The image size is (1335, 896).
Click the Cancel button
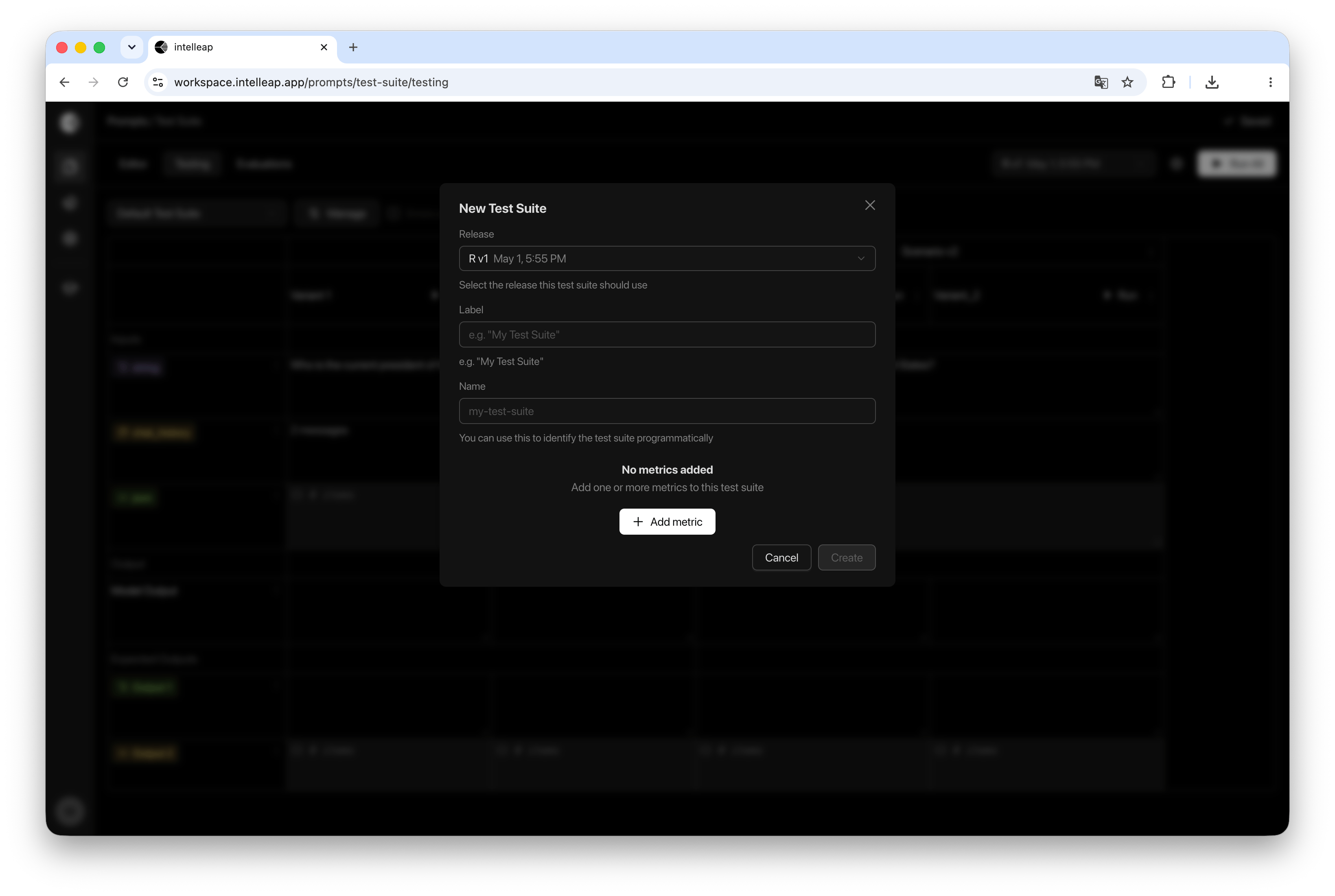click(x=781, y=558)
